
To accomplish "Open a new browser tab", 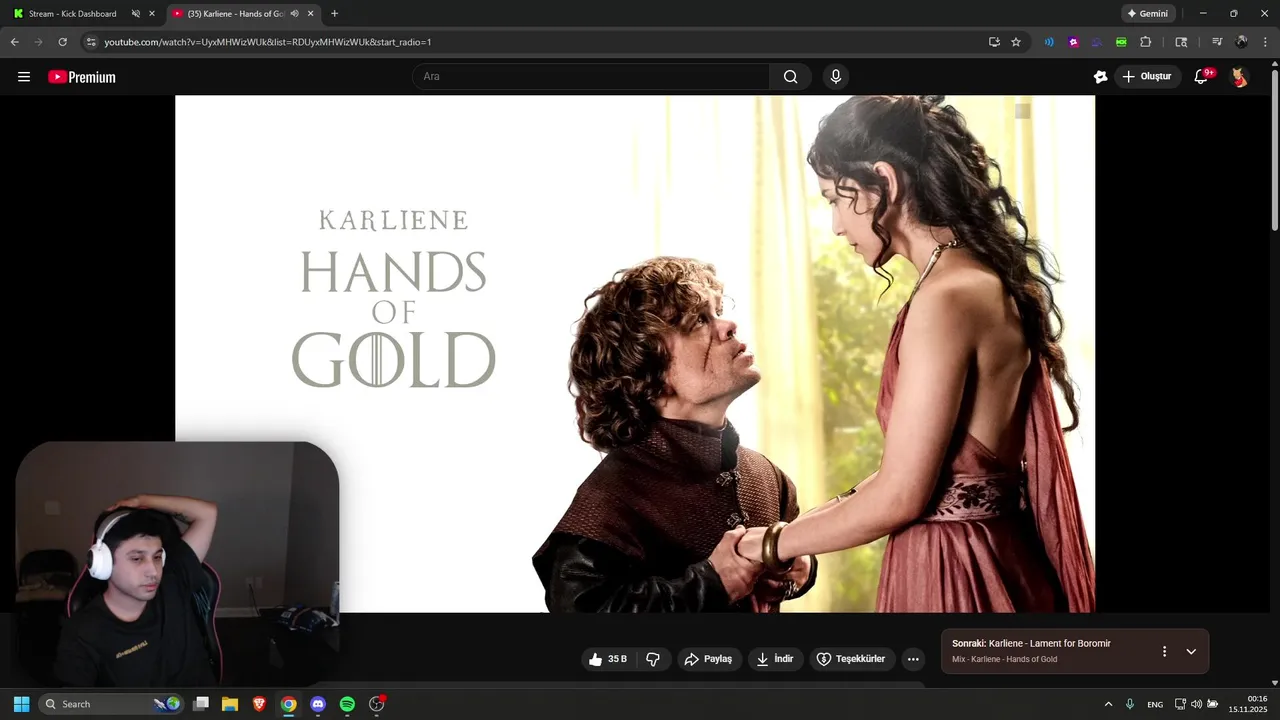I will (334, 14).
